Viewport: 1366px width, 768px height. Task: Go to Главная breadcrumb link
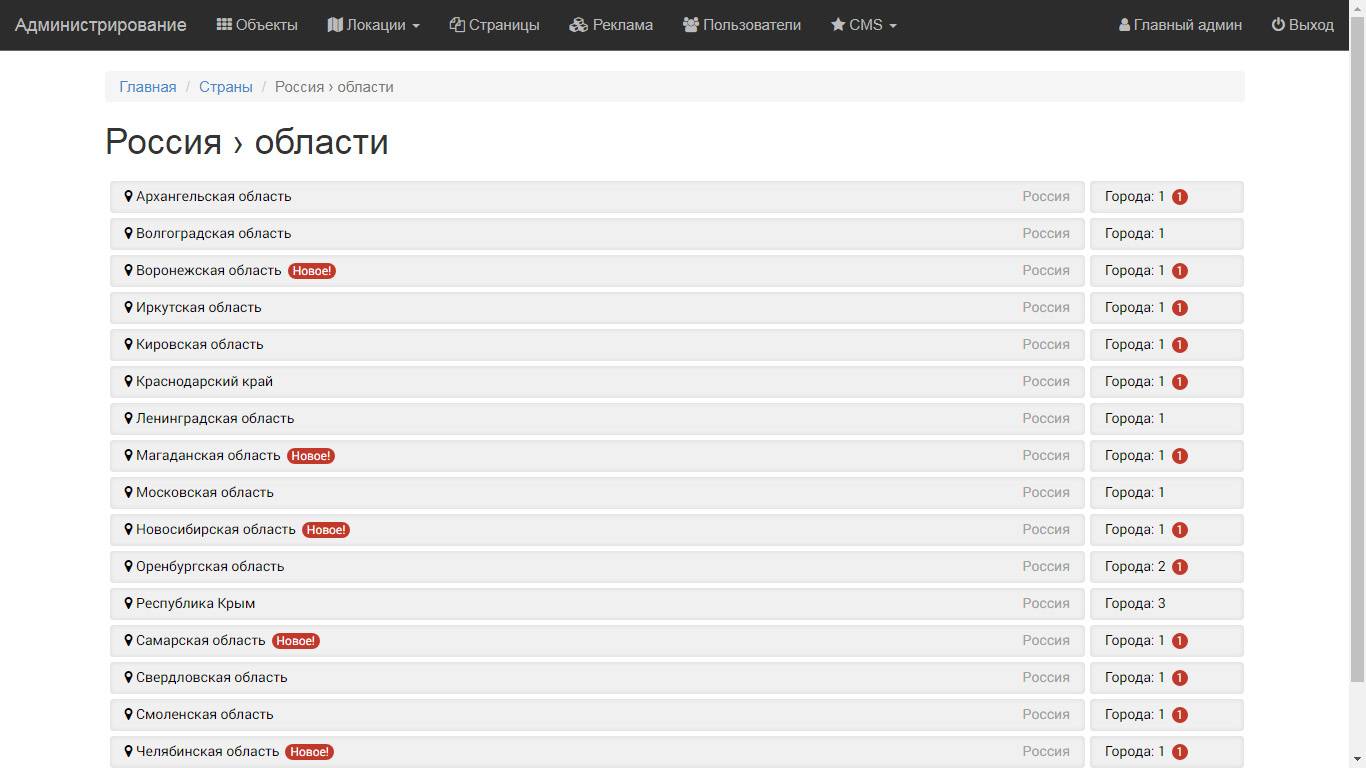coord(148,87)
